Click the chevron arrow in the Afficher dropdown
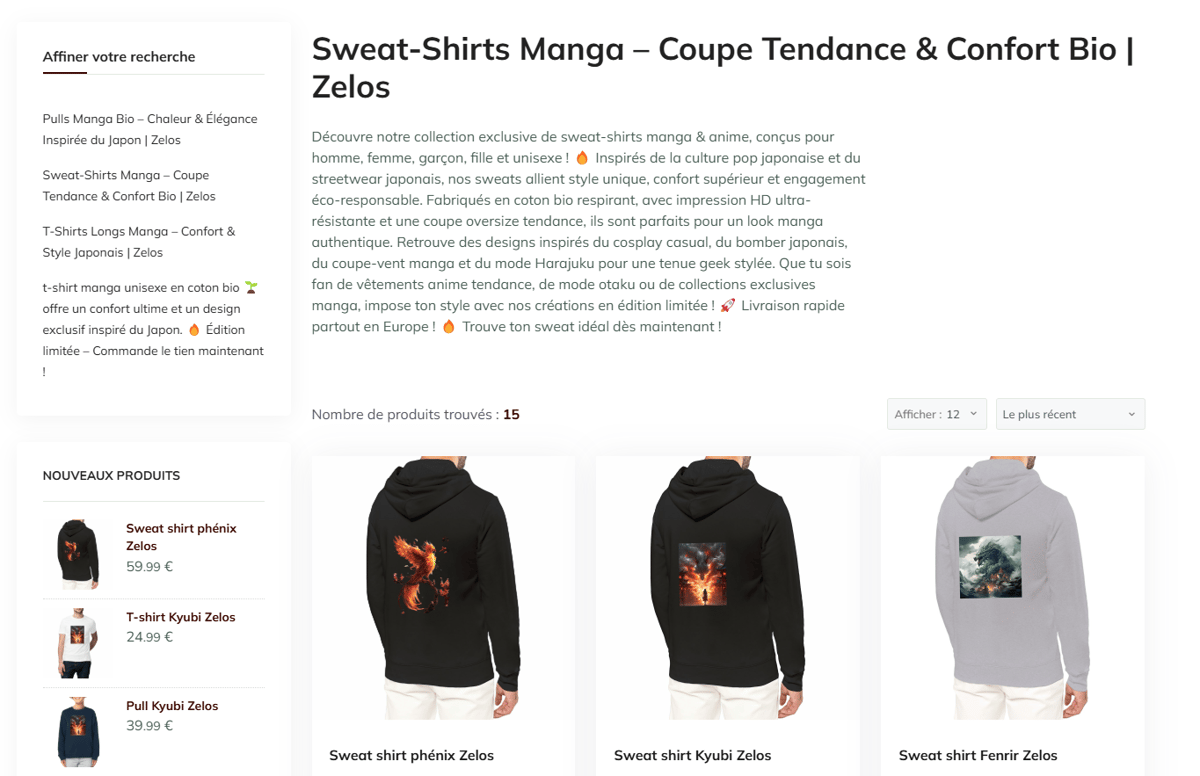This screenshot has height=776, width=1200. (x=973, y=414)
